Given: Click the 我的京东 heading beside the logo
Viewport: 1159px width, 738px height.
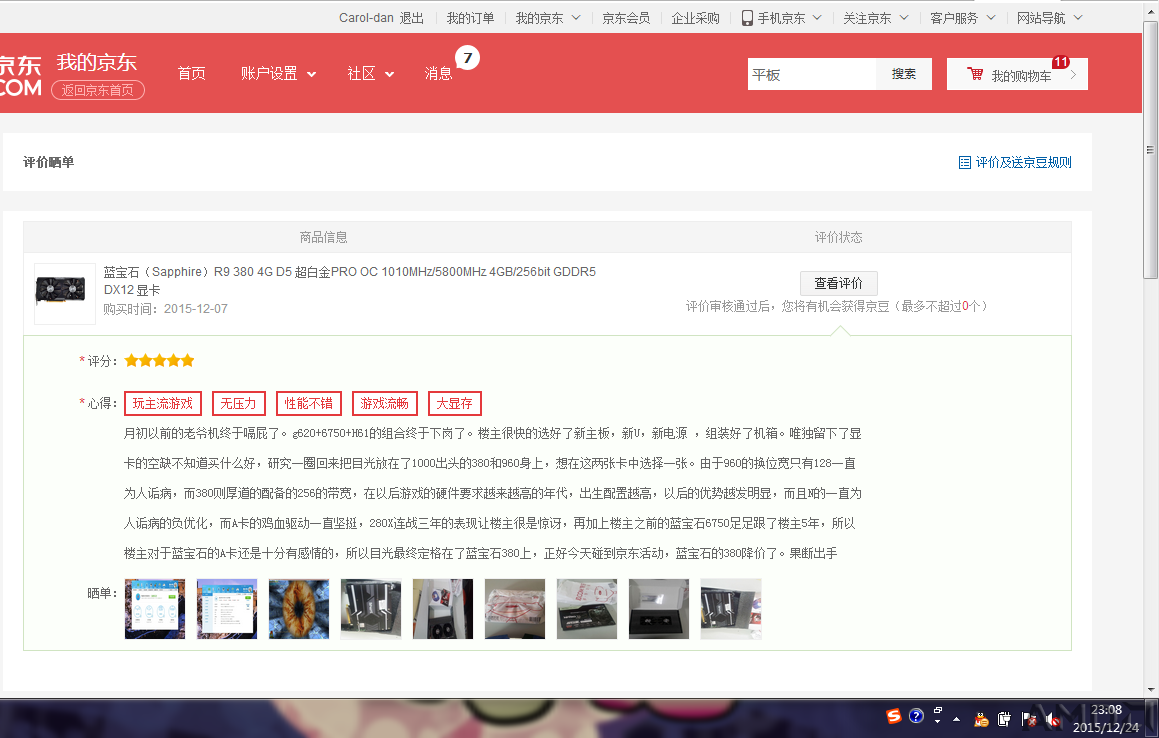Looking at the screenshot, I should point(97,62).
